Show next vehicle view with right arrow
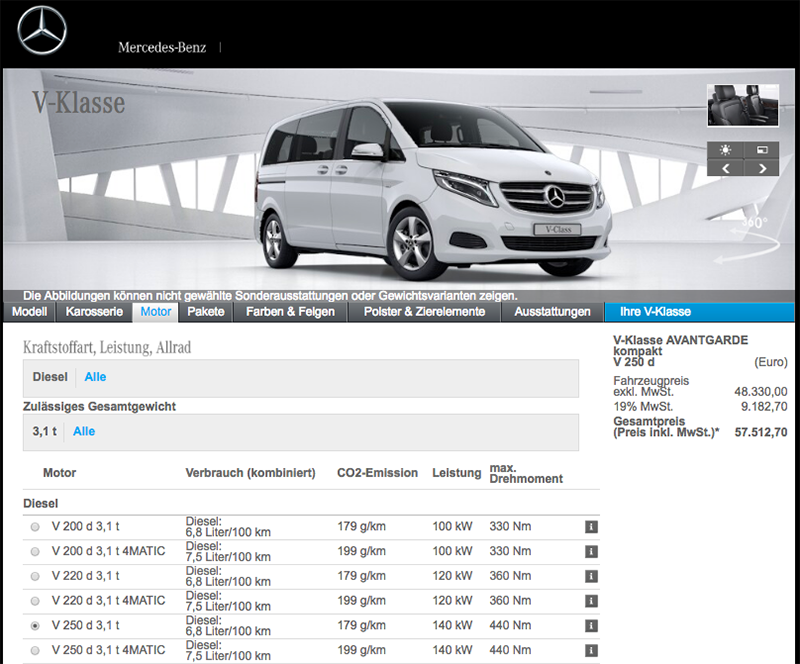The height and width of the screenshot is (664, 800). pyautogui.click(x=762, y=168)
